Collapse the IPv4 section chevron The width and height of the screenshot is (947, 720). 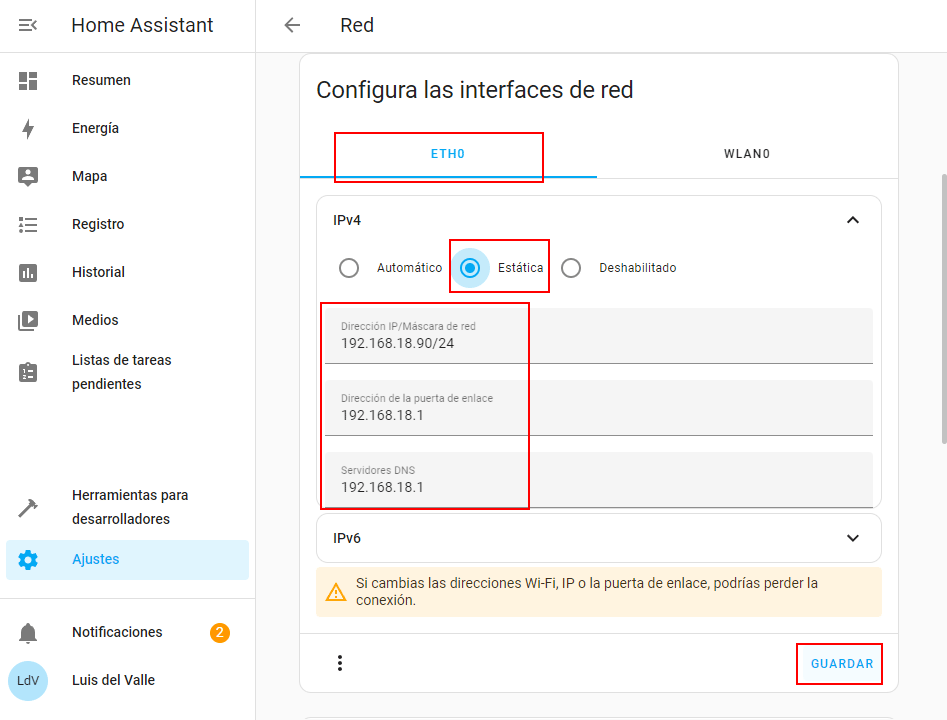point(853,220)
